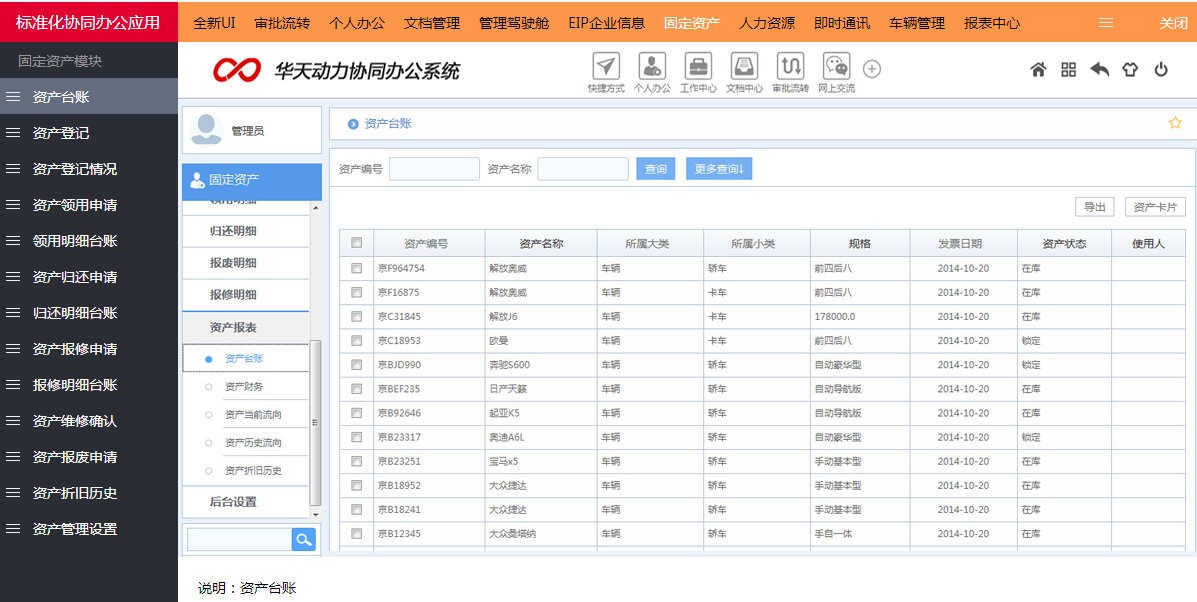Open the 个人办公 icon
This screenshot has height=602, width=1197.
[652, 68]
